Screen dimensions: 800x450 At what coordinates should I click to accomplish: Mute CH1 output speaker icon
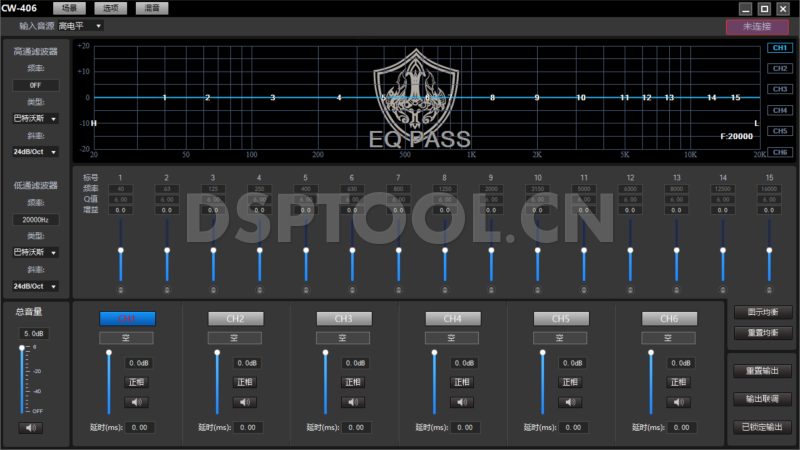(x=137, y=402)
